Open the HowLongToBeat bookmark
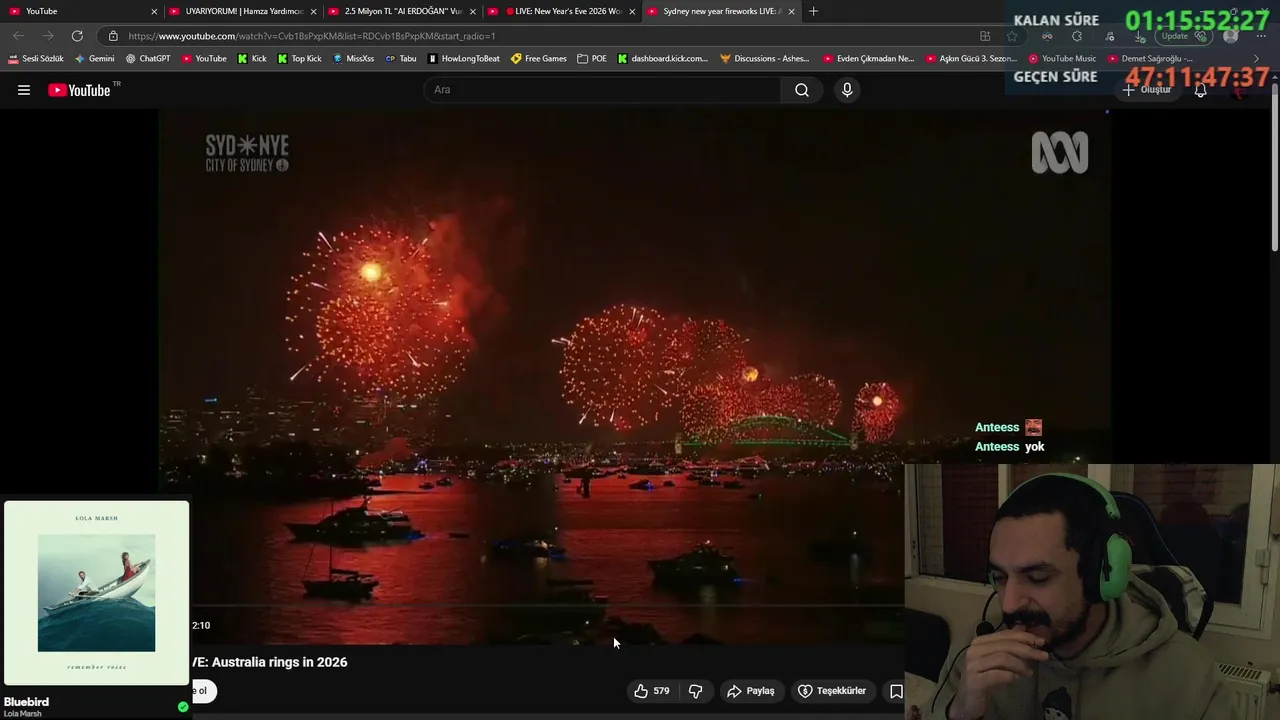 point(464,59)
